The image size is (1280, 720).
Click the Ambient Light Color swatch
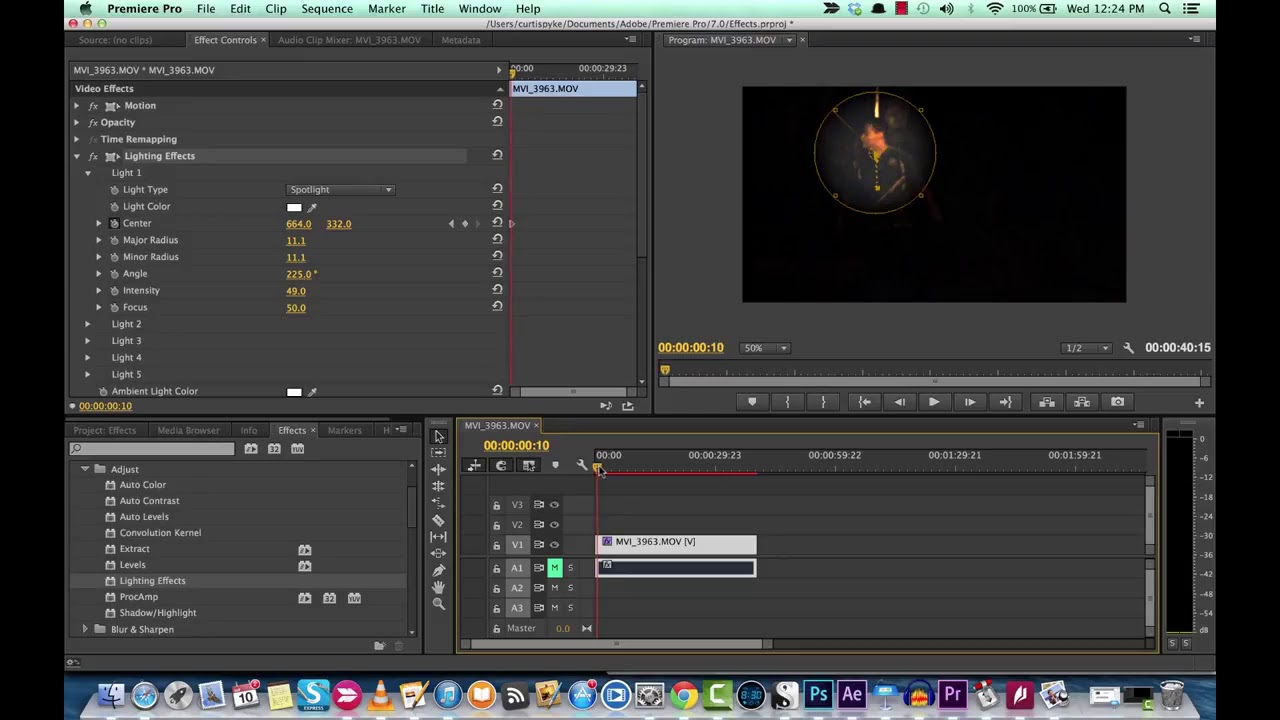(x=294, y=392)
